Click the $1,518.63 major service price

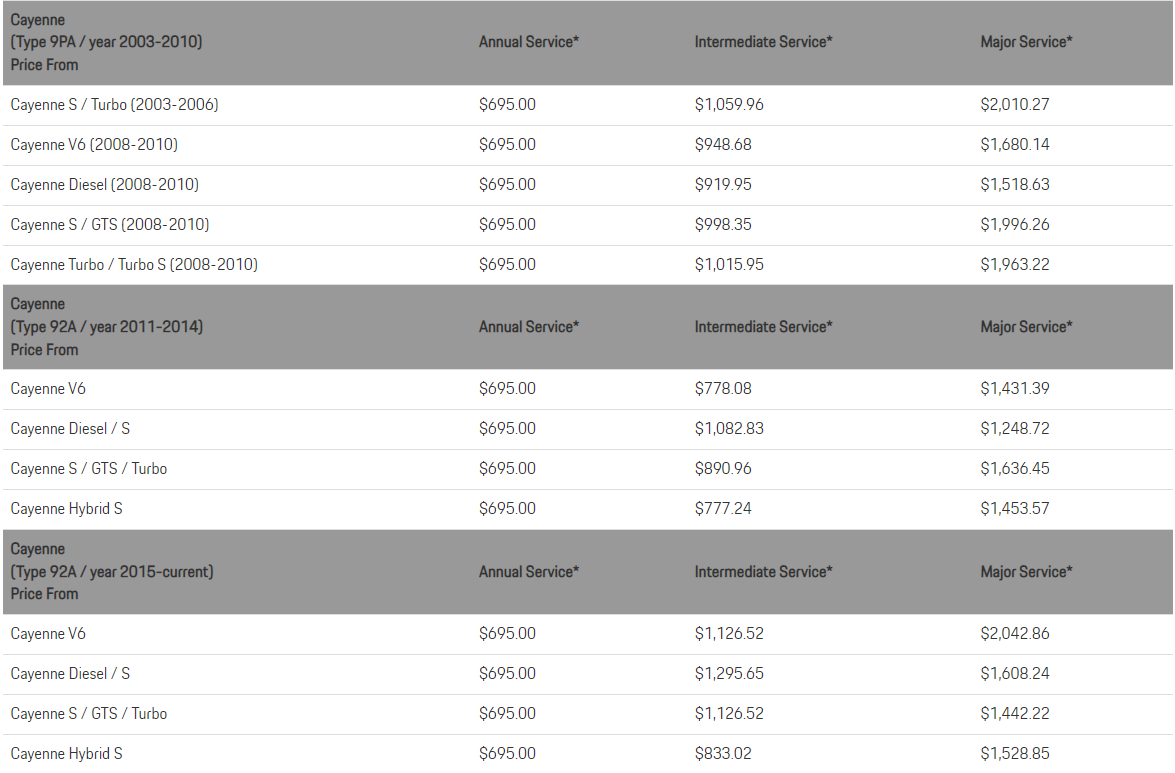(x=1014, y=185)
